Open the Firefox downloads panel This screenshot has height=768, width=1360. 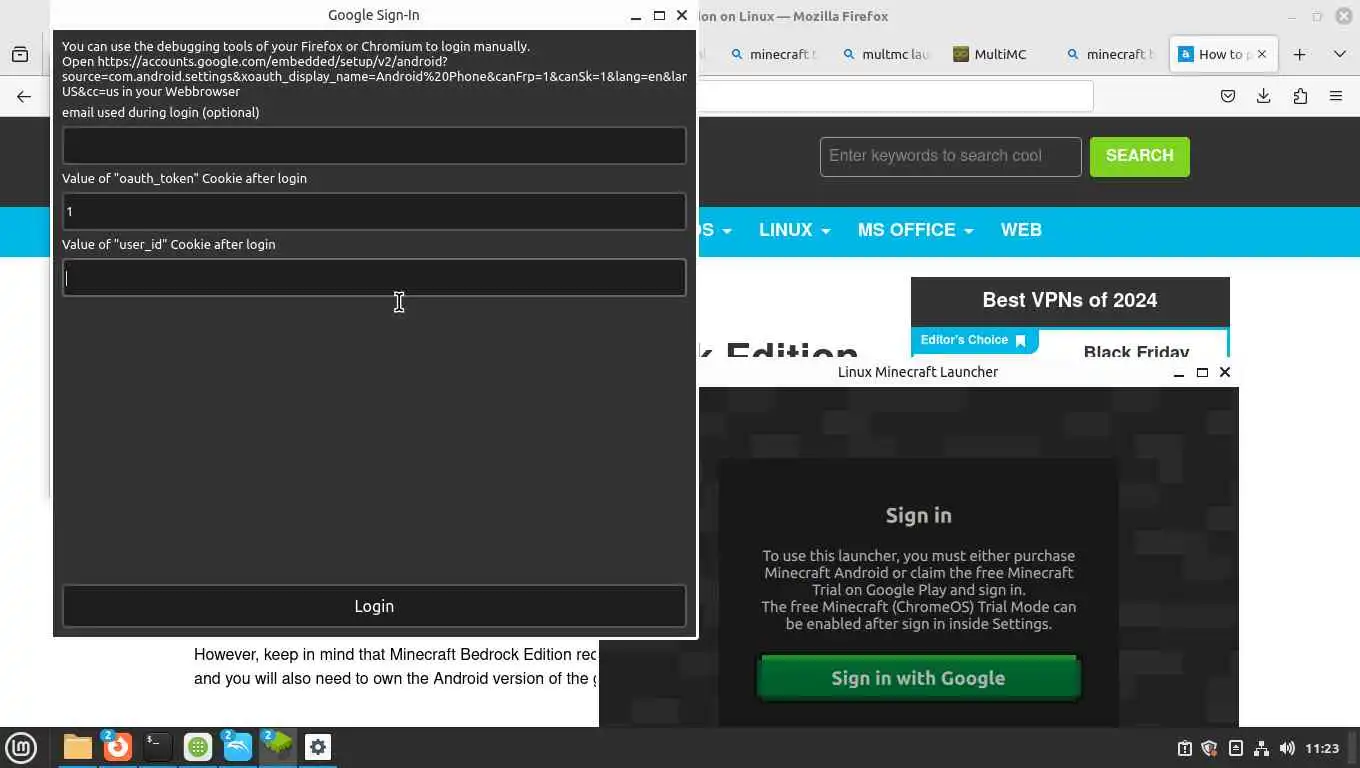1264,96
